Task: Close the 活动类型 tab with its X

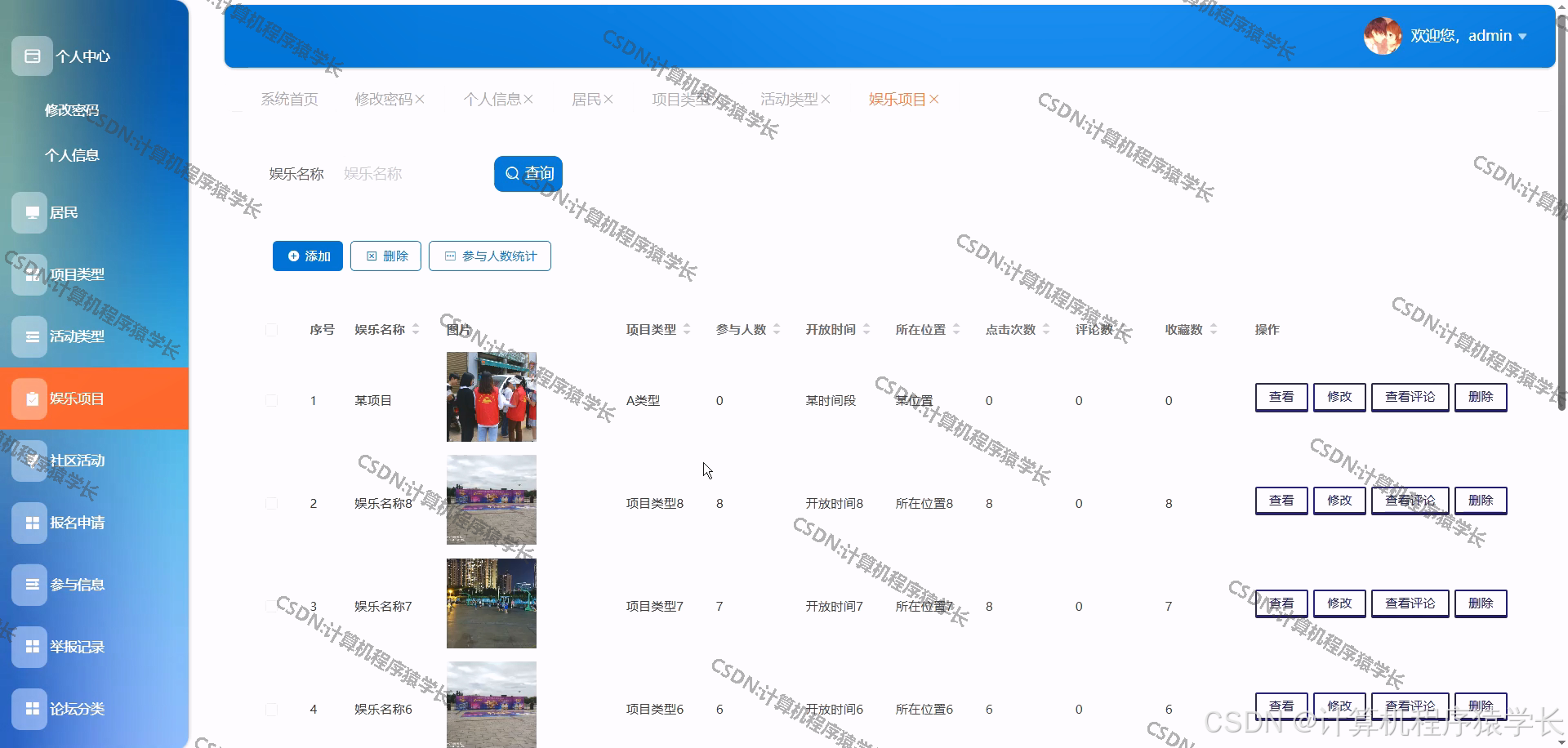Action: coord(826,100)
